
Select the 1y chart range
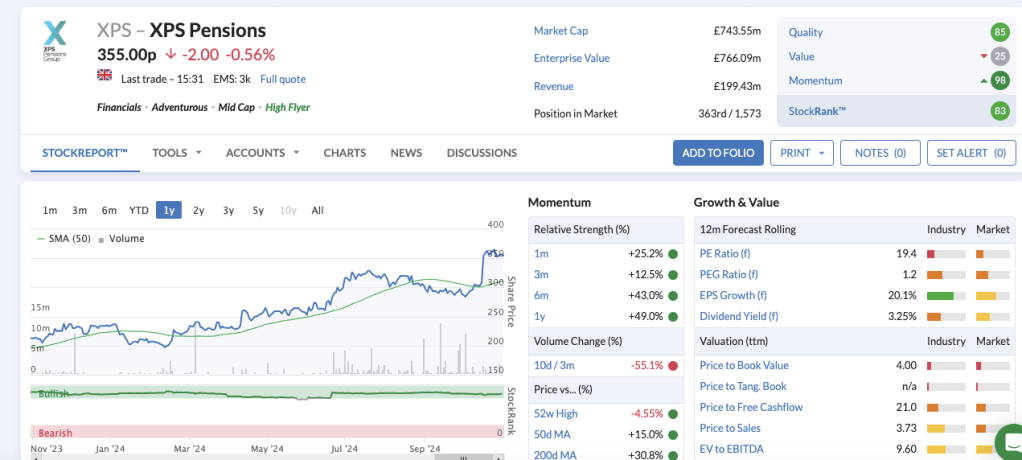click(x=169, y=210)
